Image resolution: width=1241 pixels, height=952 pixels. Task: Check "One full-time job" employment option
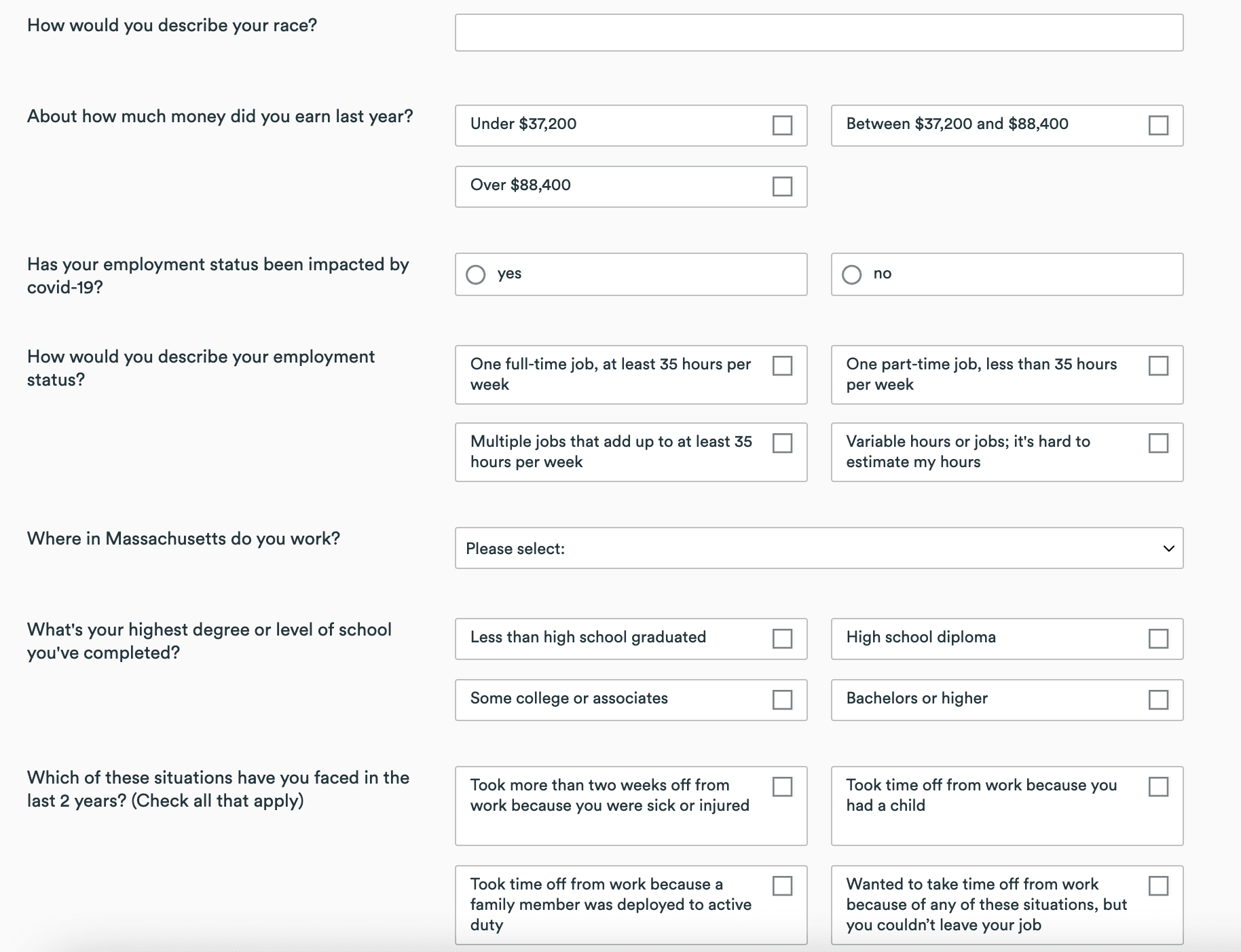click(782, 366)
